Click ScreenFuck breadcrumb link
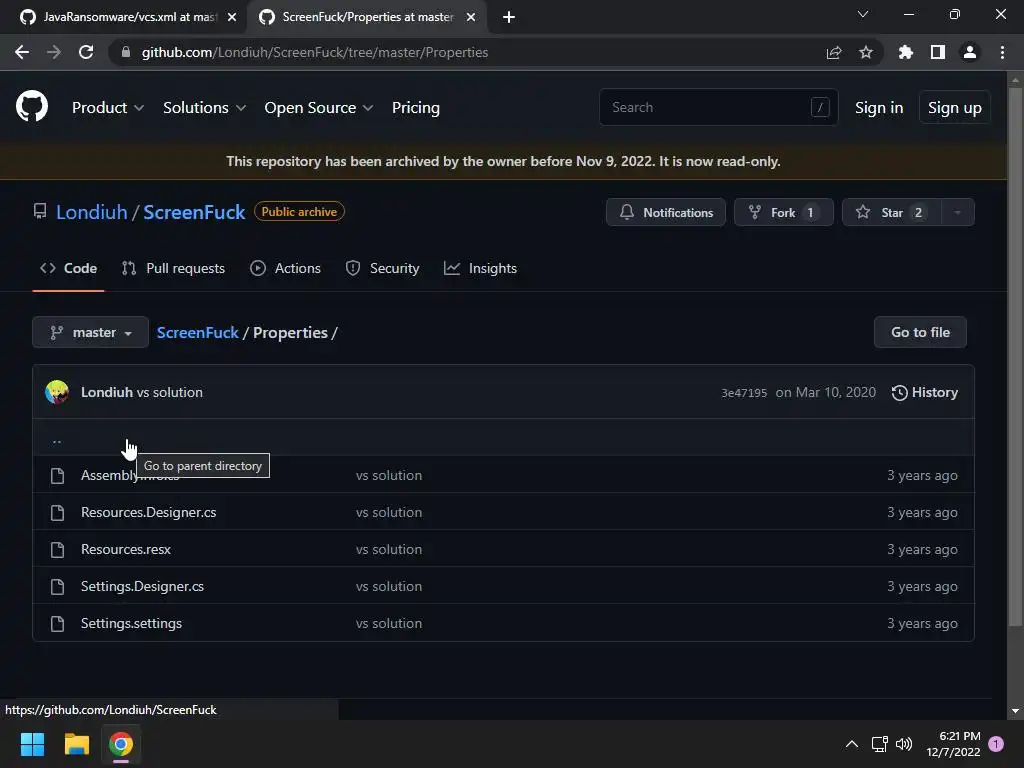Viewport: 1024px width, 768px height. click(x=197, y=332)
